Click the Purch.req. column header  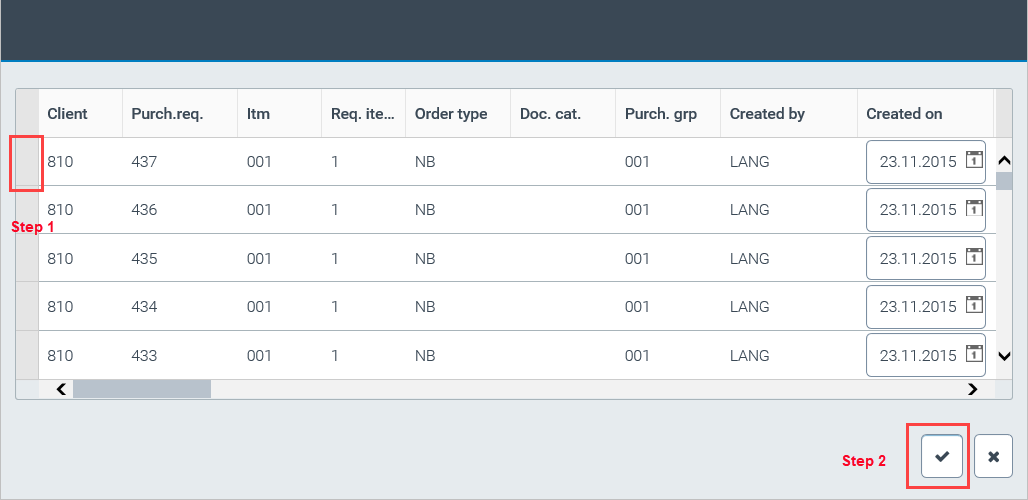[x=167, y=114]
